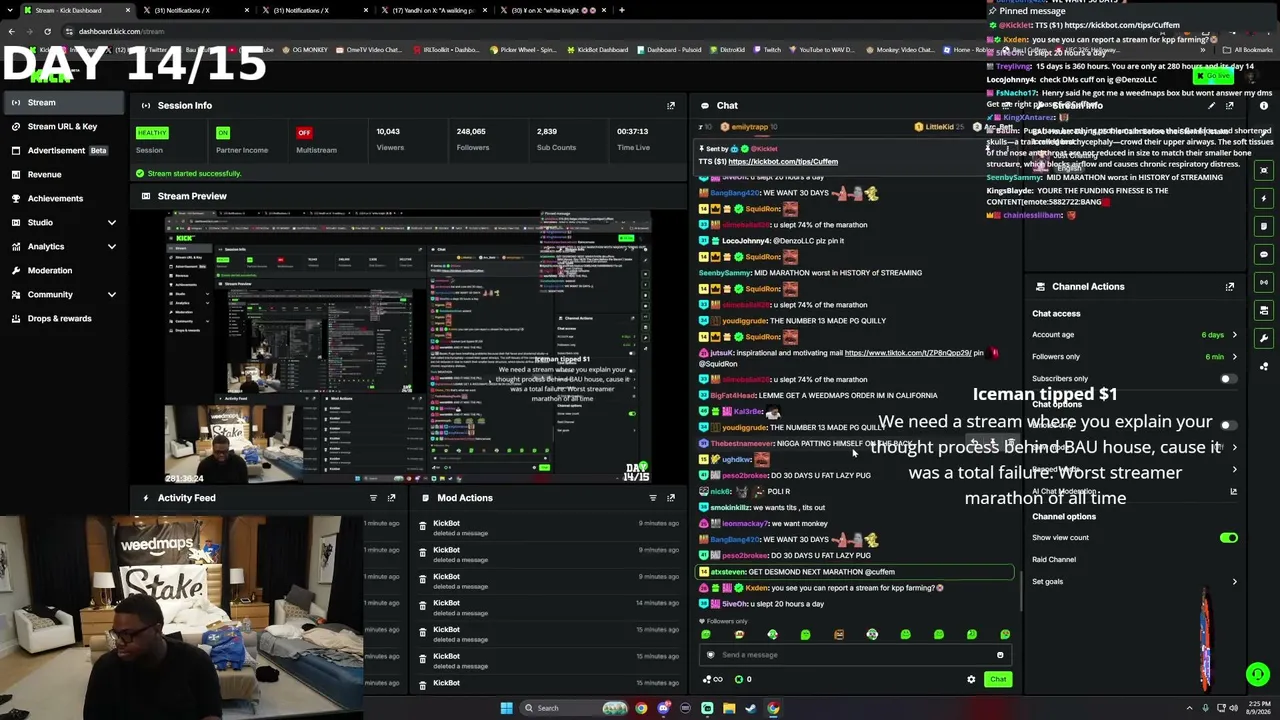Open Picker Wheel bookmark
This screenshot has height=720, width=1280.
coord(524,50)
